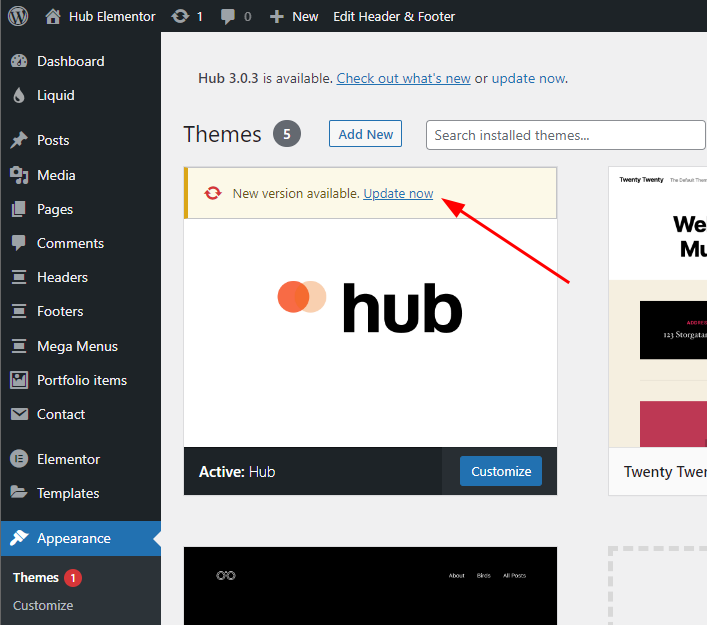The height and width of the screenshot is (625, 707).
Task: Click the Portfolio items icon
Action: click(19, 380)
